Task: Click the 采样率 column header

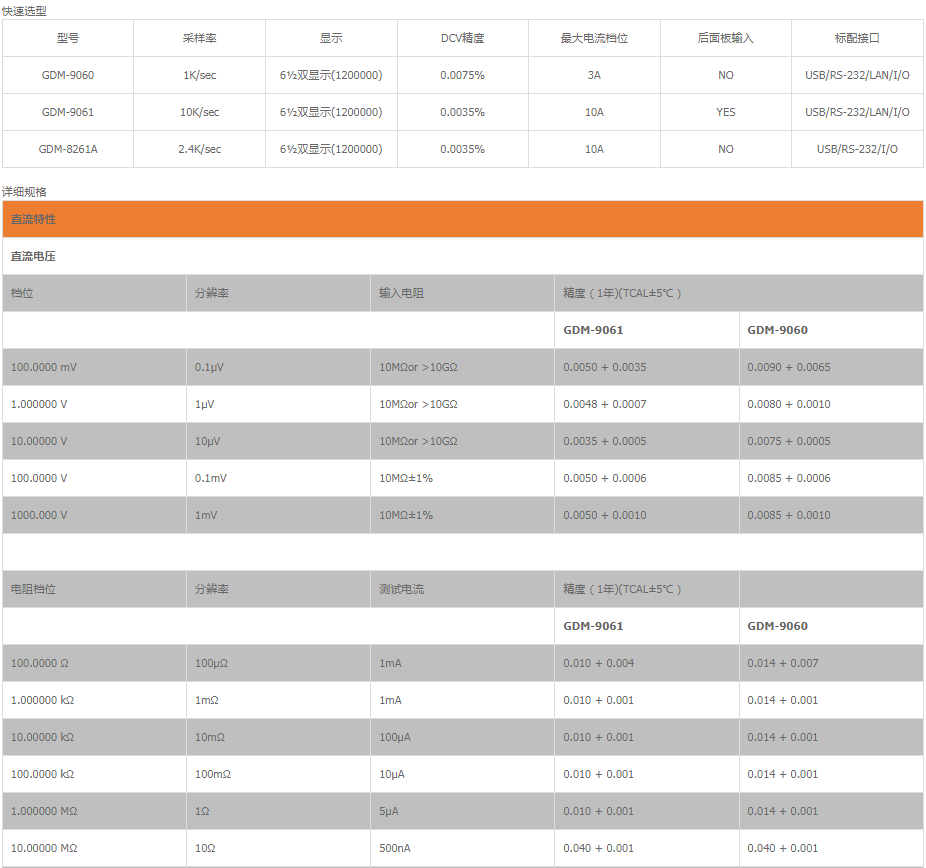Action: 200,38
